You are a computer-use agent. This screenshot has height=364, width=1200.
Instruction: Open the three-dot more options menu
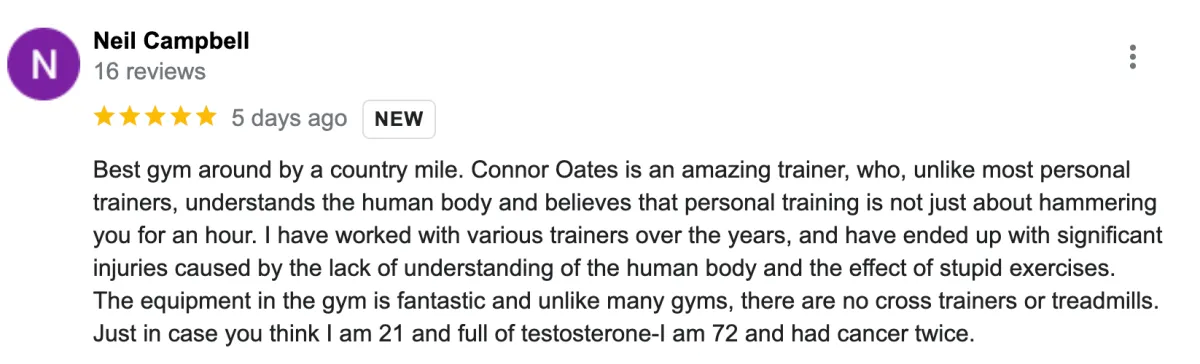point(1132,57)
